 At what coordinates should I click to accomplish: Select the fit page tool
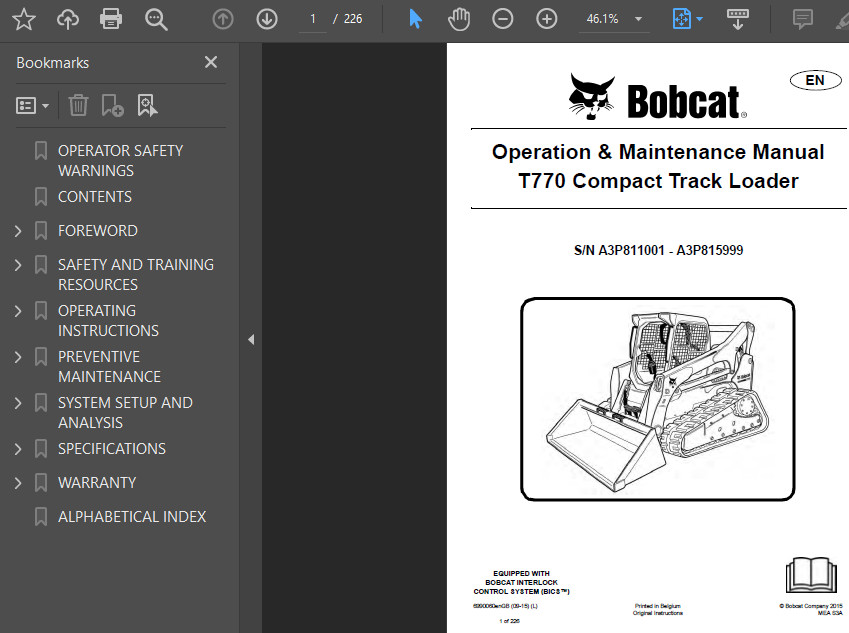tap(682, 19)
